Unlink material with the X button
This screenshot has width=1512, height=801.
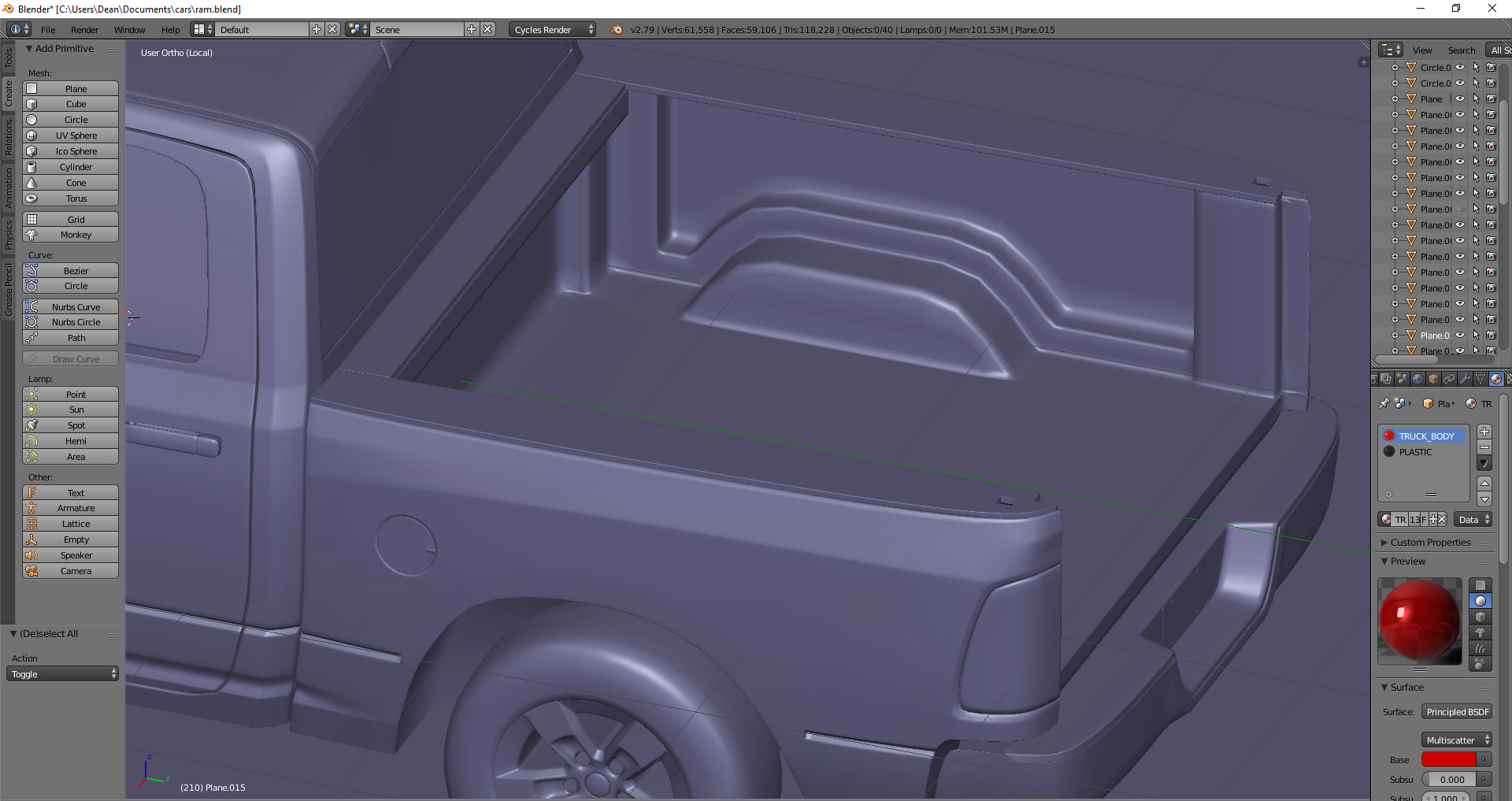[1442, 519]
